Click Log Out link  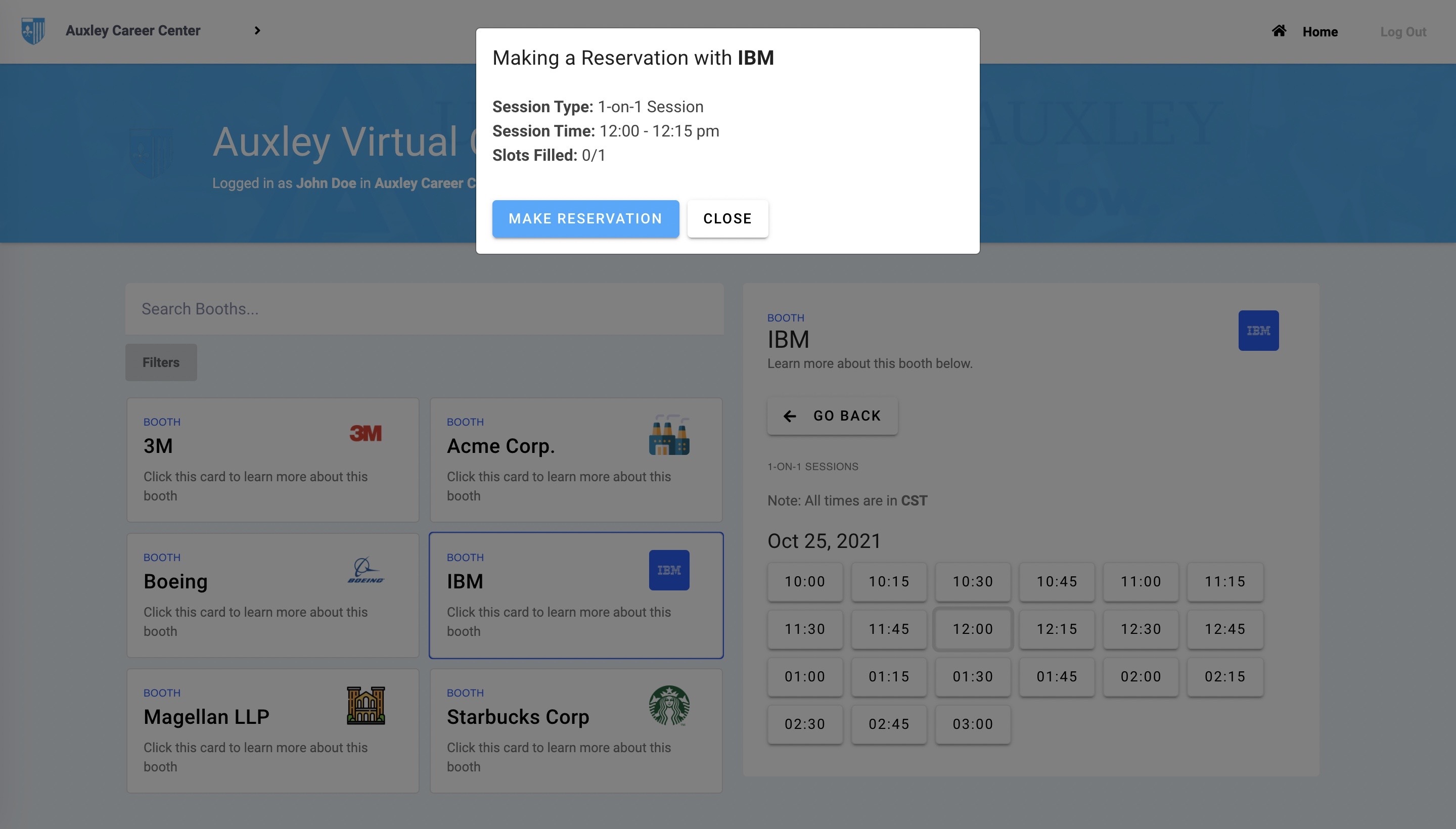coord(1403,32)
